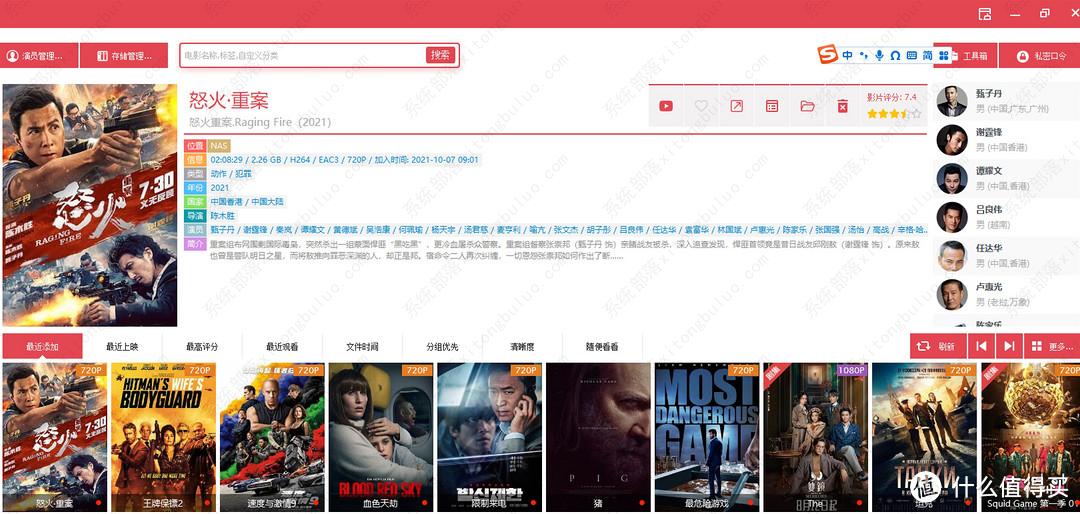The height and width of the screenshot is (514, 1080).
Task: Toggle Sogou 中 Chinese/English mode
Action: click(x=848, y=55)
